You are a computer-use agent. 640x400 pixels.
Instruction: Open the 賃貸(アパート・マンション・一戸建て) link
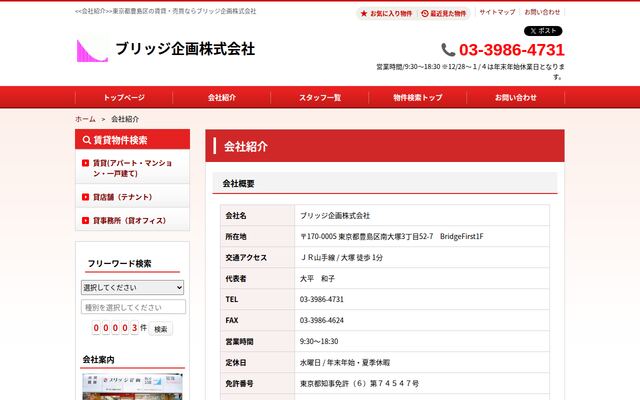[132, 168]
